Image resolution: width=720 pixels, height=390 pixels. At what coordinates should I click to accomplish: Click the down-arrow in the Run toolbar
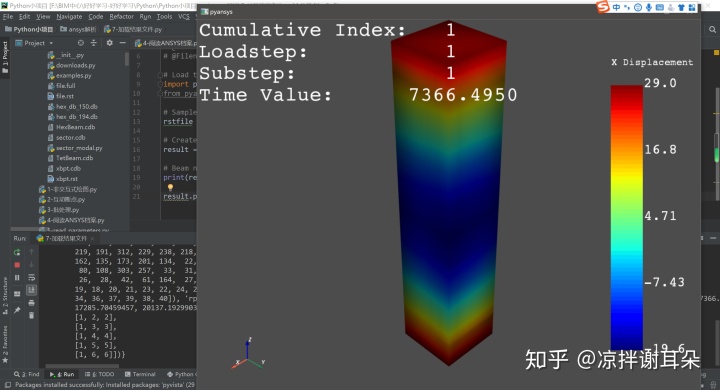coord(31,265)
